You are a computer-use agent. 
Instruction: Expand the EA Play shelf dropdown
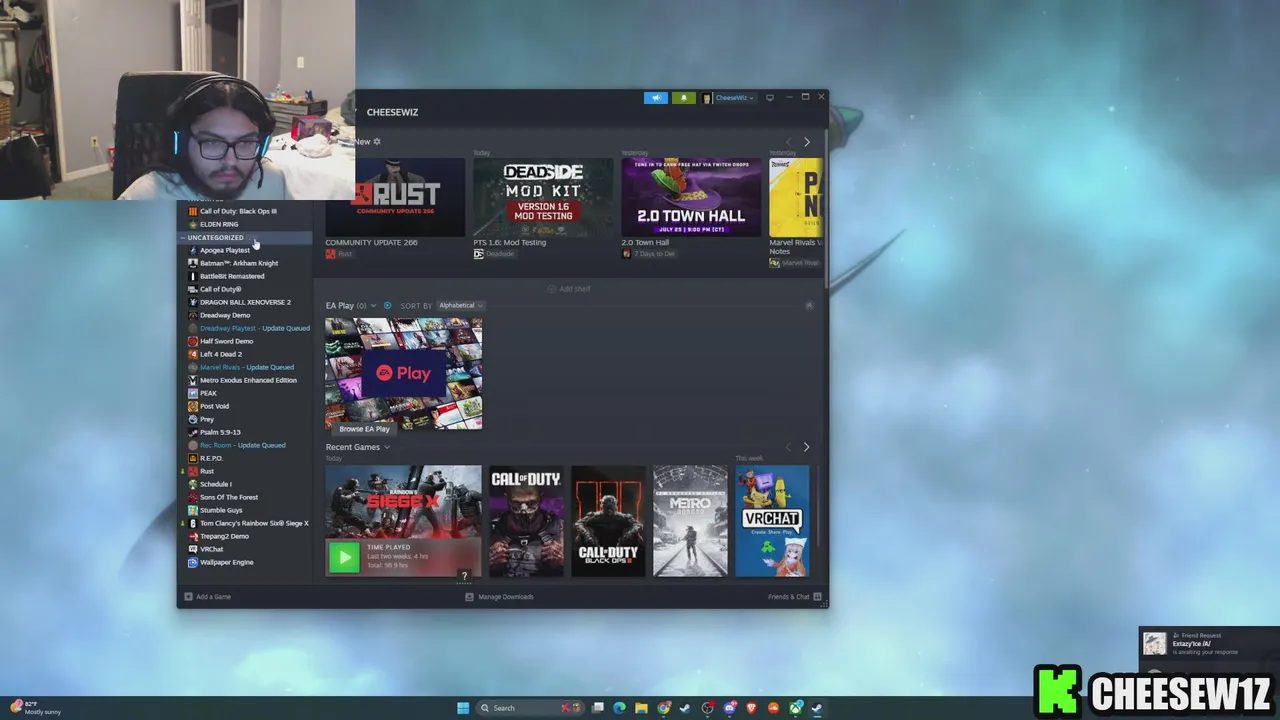pos(374,306)
